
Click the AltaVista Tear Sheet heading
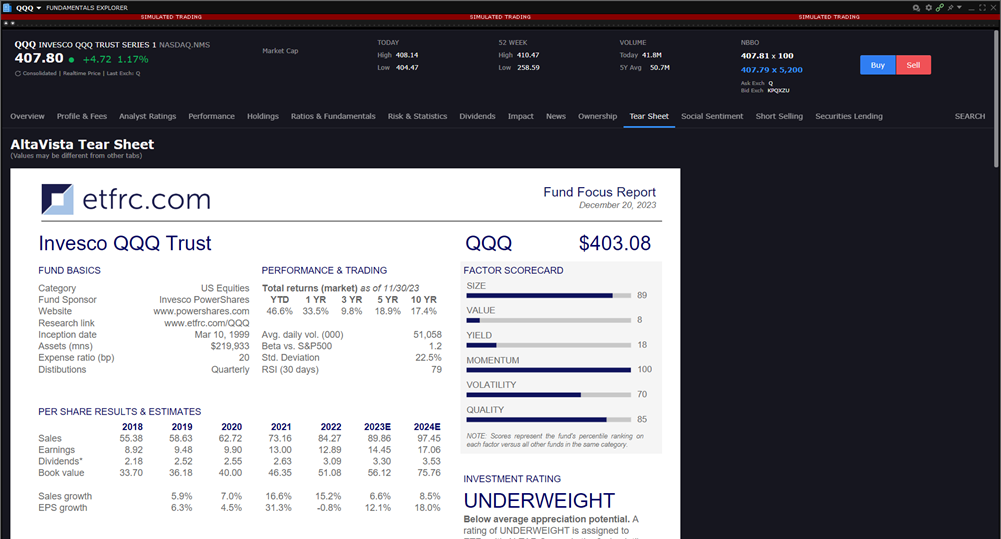(x=82, y=144)
